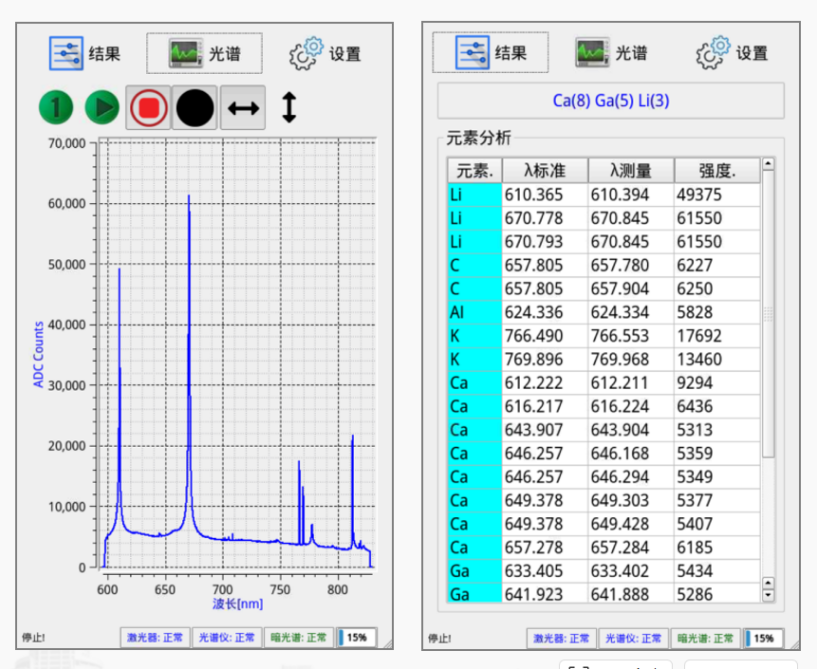
Task: Click the green single-shot acquisition button
Action: (x=58, y=108)
